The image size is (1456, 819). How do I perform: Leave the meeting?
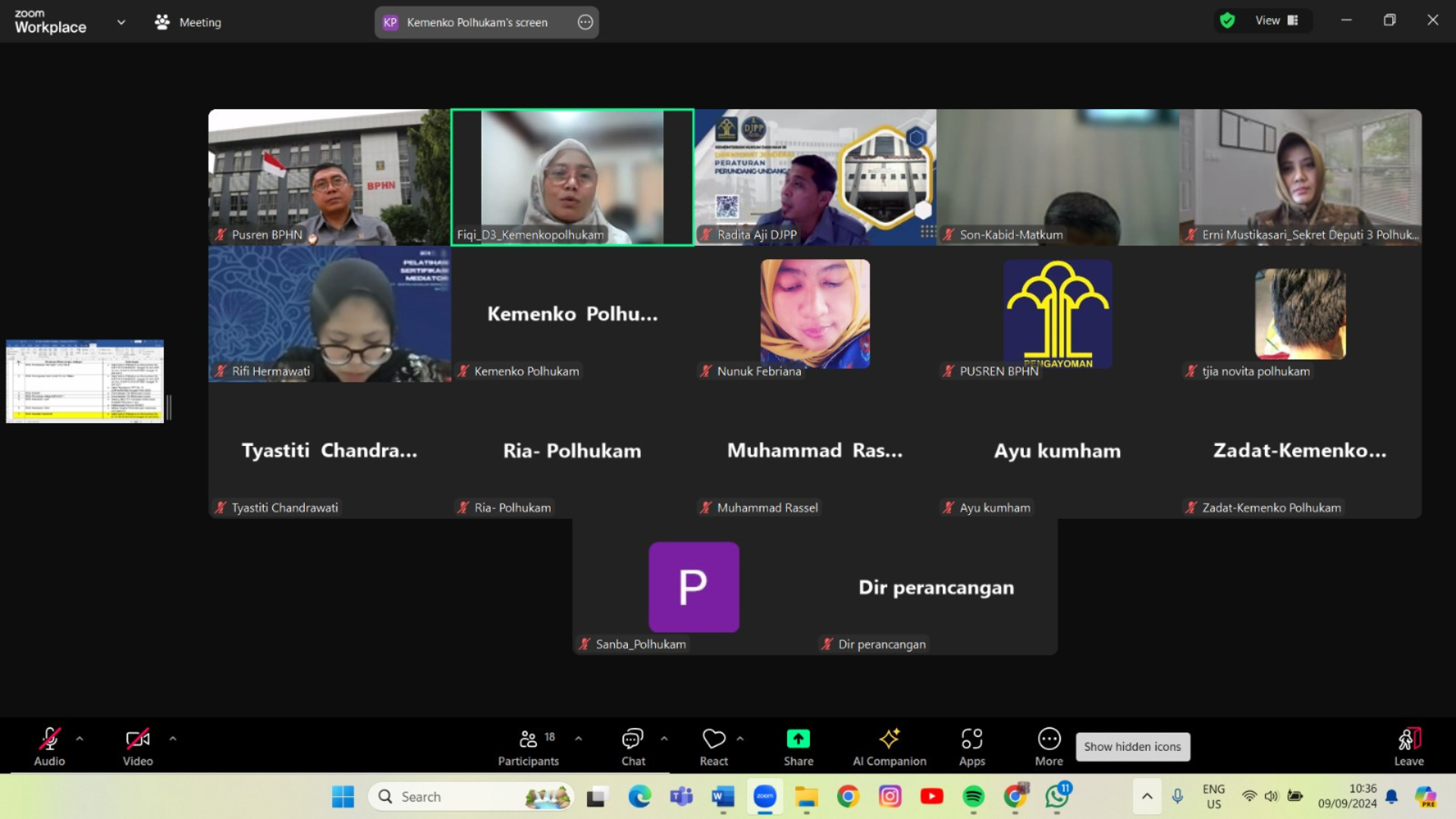[x=1409, y=747]
